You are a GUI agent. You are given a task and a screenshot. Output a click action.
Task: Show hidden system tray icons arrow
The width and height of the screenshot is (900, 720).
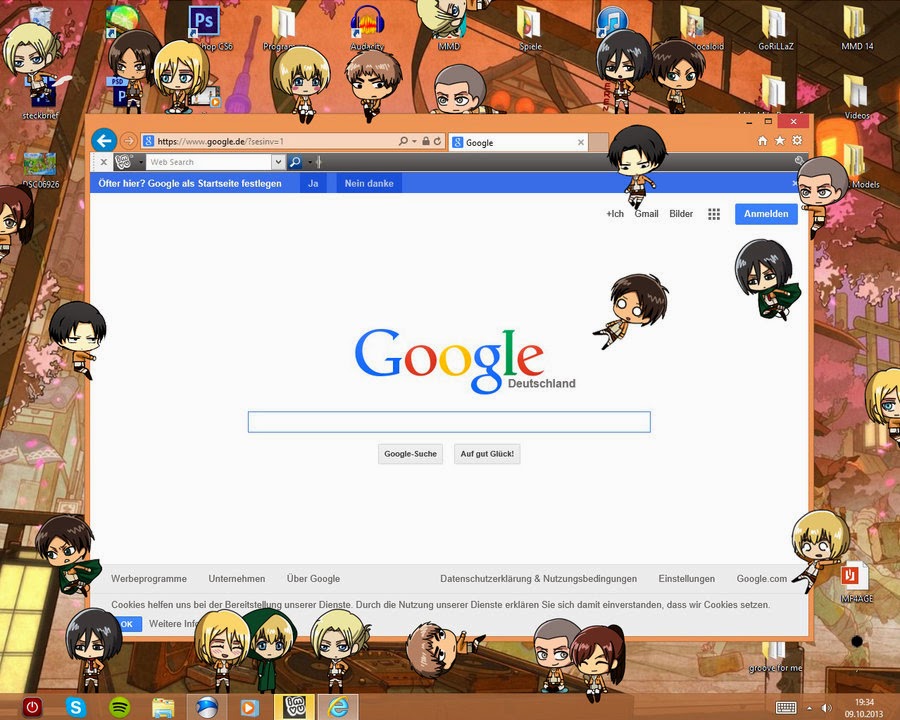click(x=809, y=708)
